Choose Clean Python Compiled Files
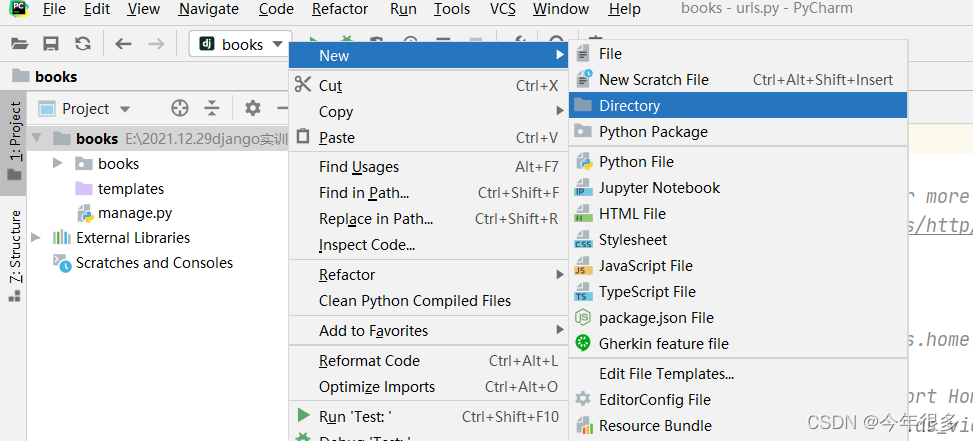This screenshot has height=441, width=973. pos(429,301)
